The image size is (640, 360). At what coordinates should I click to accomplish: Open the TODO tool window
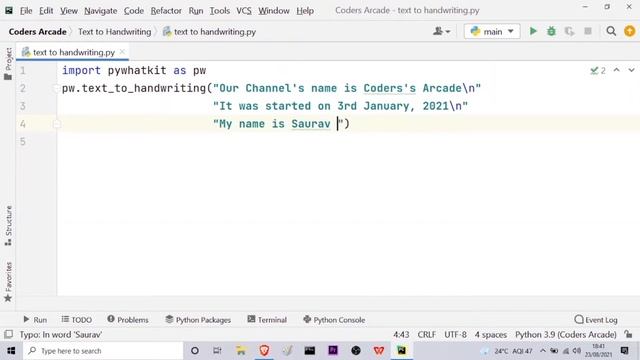[x=77, y=320]
